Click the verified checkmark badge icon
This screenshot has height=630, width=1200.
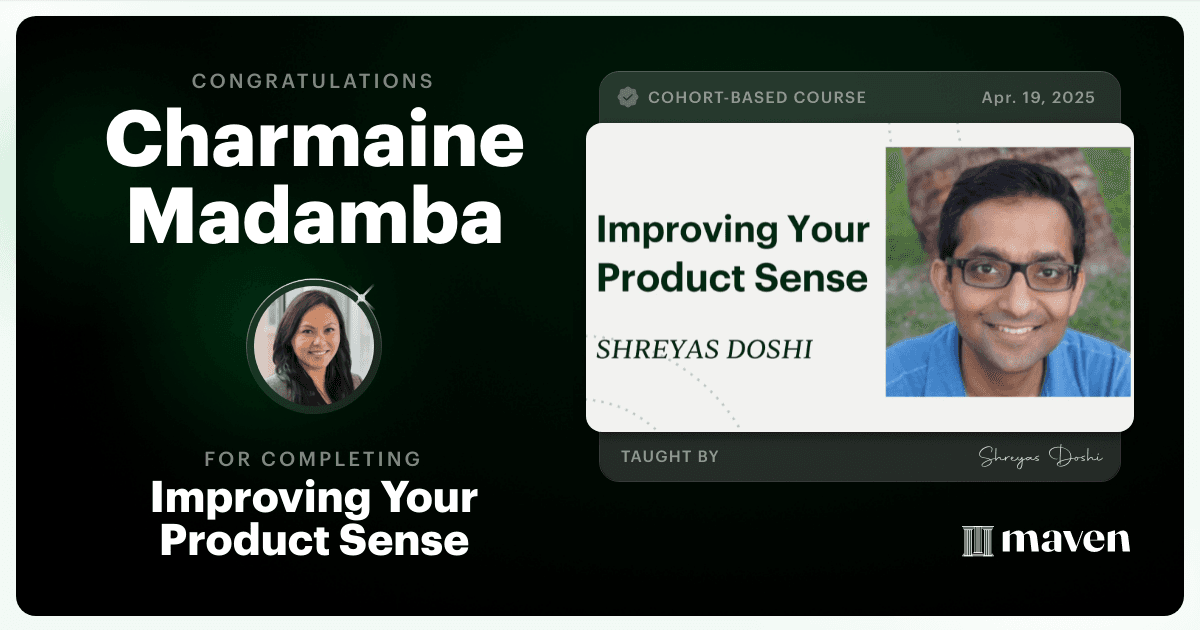coord(628,97)
